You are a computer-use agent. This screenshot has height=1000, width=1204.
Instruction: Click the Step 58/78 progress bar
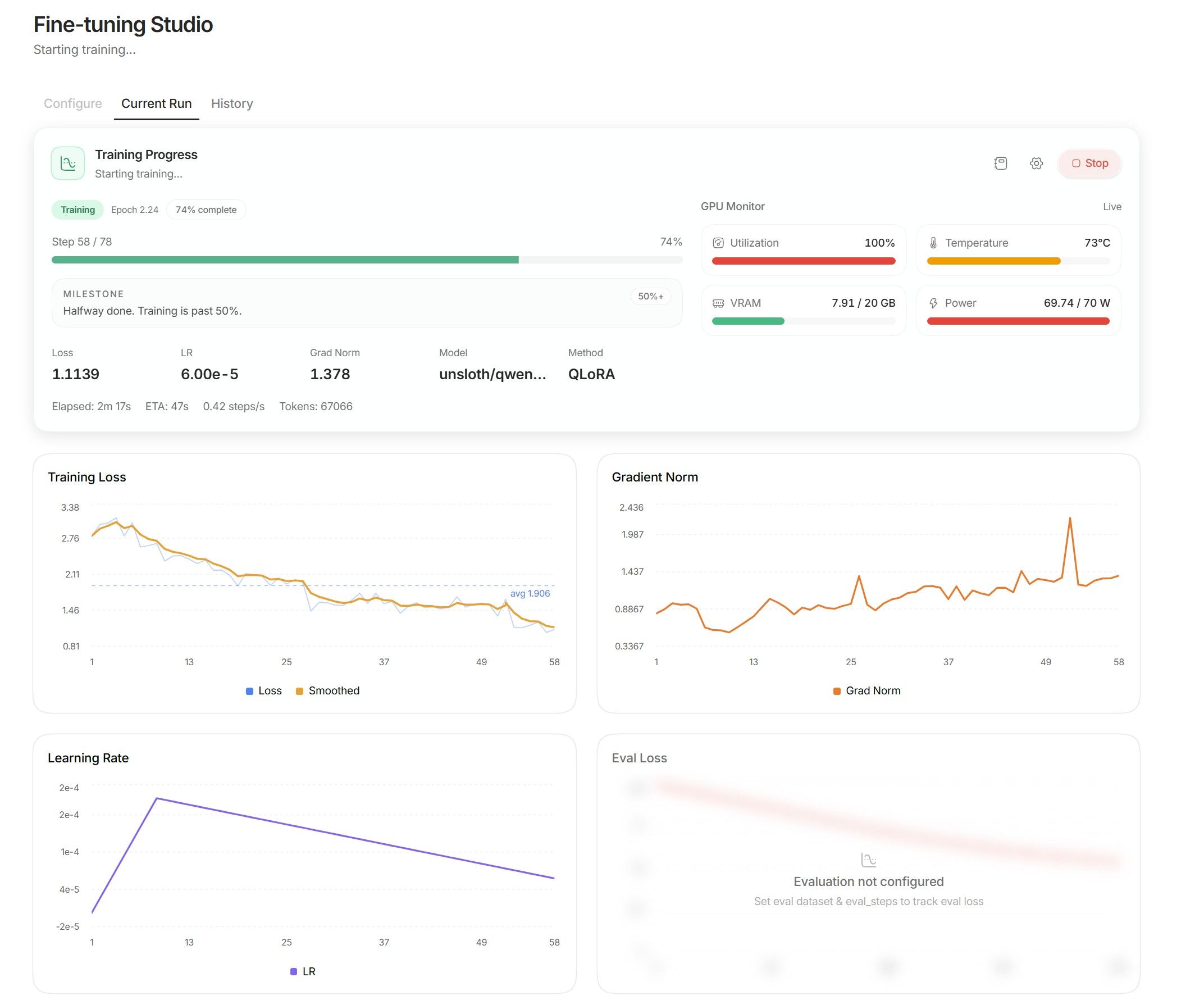367,260
